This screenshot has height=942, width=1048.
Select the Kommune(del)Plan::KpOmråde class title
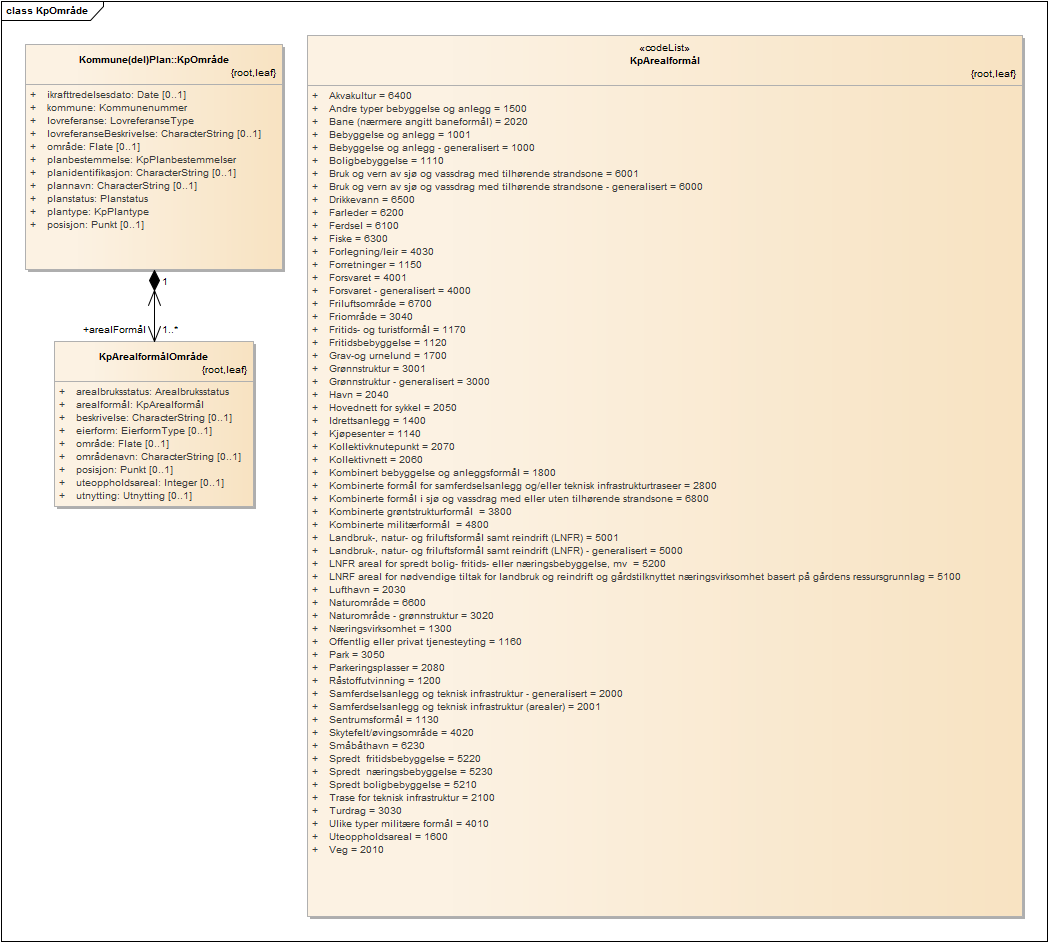coord(154,60)
